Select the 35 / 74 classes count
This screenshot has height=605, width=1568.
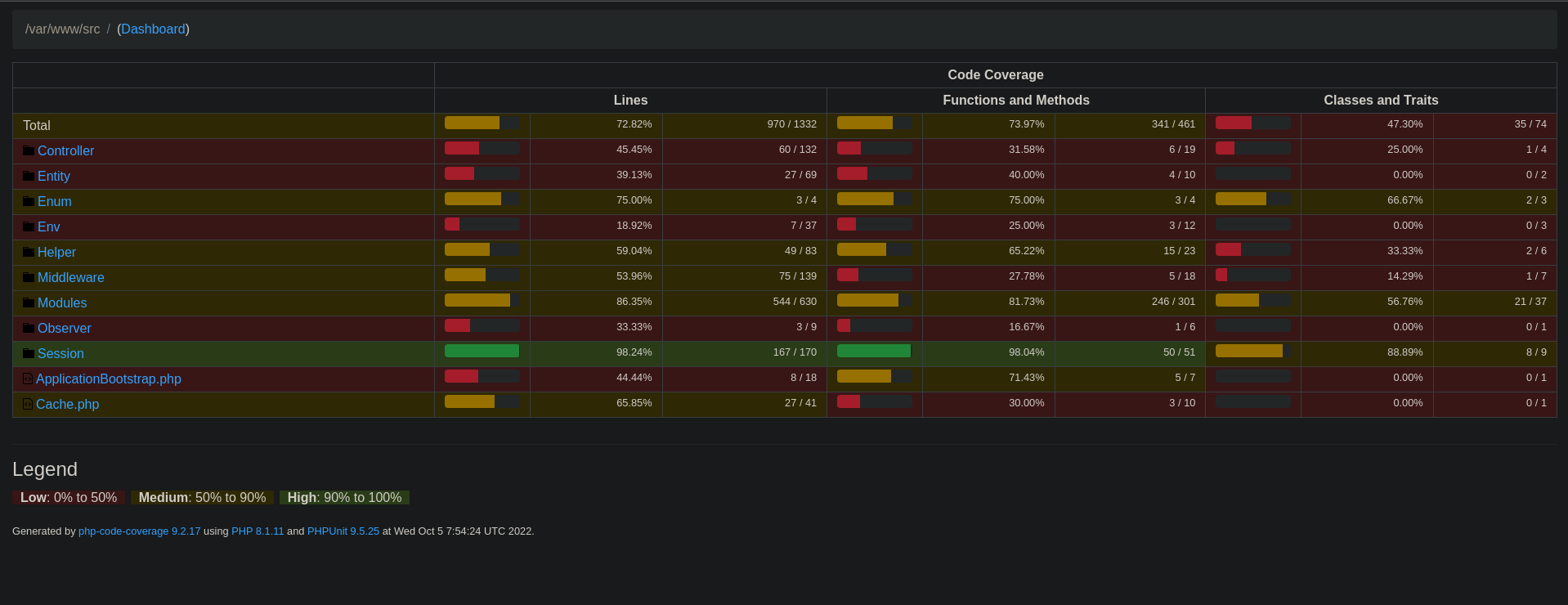click(x=1530, y=124)
